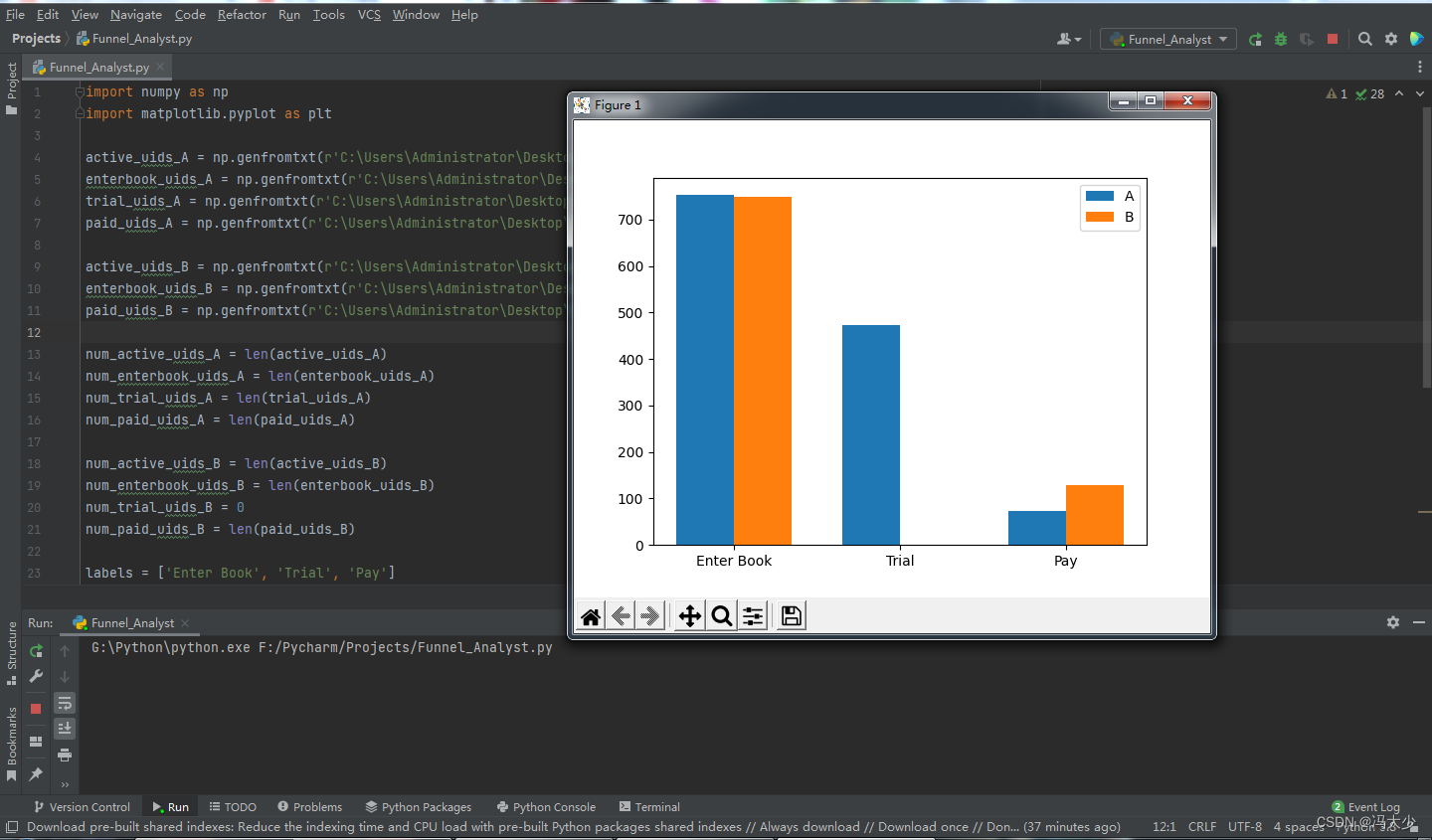Click the orange B legend swatch
This screenshot has height=840, width=1432.
pyautogui.click(x=1099, y=217)
